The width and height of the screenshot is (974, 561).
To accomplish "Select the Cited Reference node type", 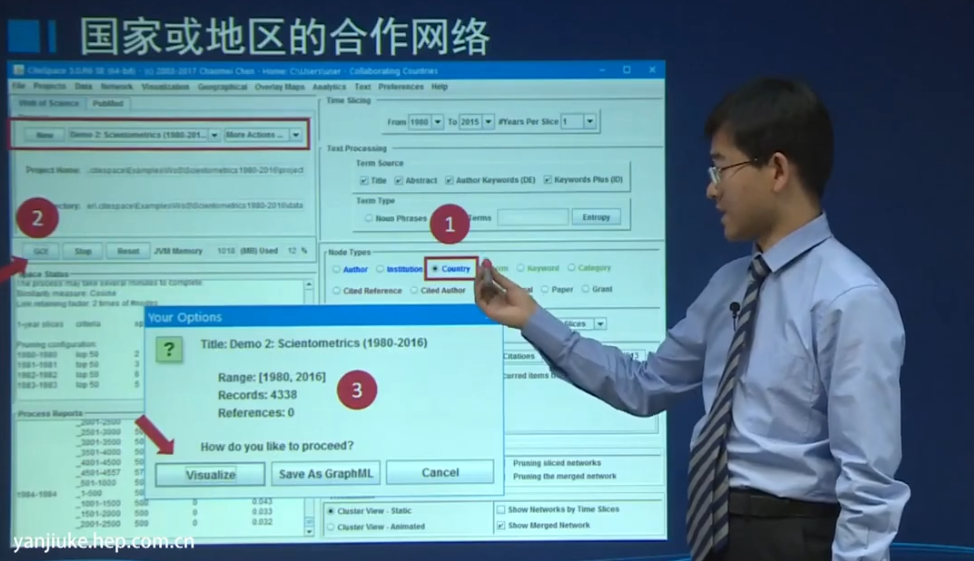I will pyautogui.click(x=336, y=291).
